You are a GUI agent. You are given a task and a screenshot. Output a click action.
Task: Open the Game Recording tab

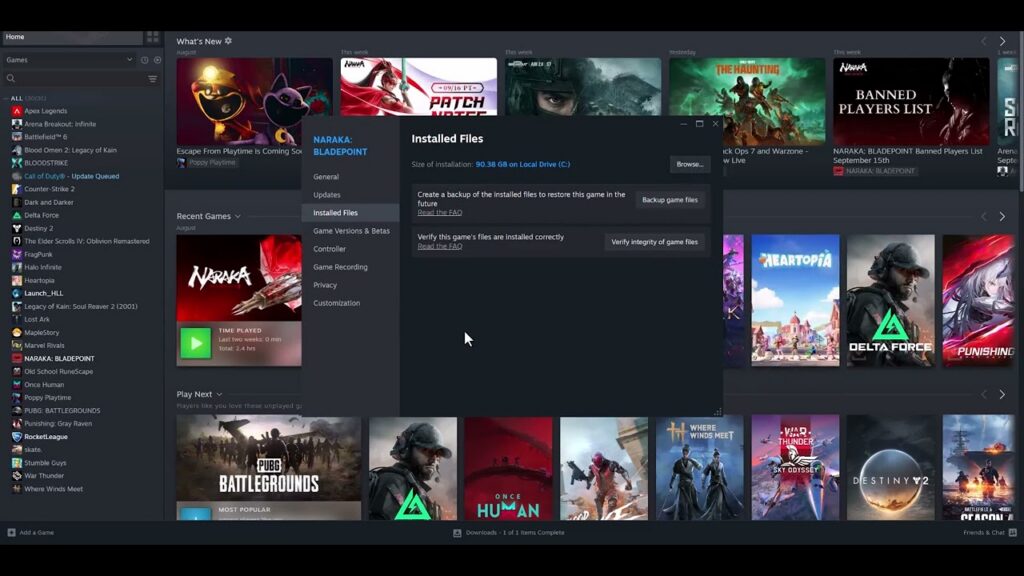point(340,267)
